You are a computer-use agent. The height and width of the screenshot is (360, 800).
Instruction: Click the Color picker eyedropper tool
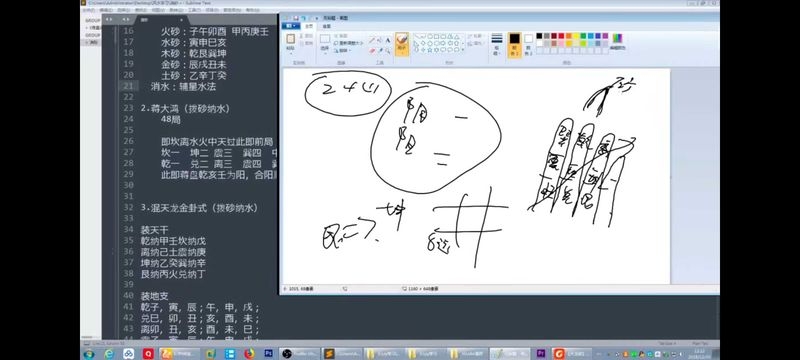click(380, 50)
